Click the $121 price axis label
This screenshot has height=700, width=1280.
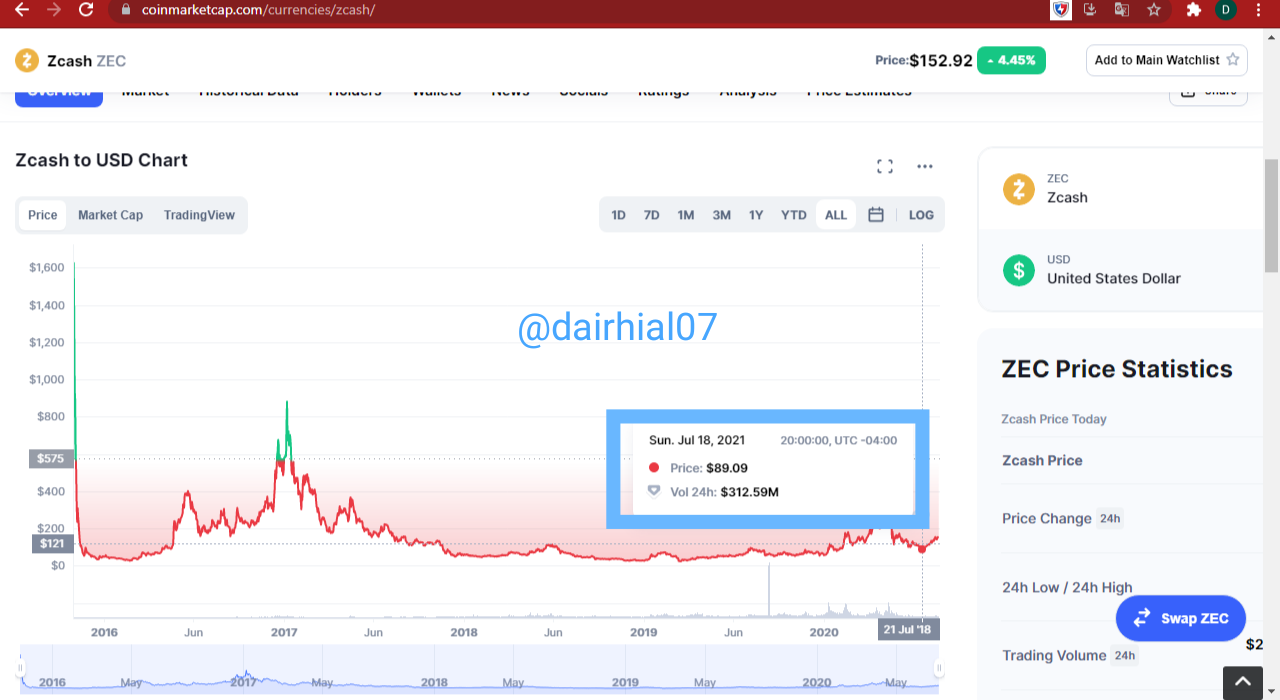coord(50,543)
